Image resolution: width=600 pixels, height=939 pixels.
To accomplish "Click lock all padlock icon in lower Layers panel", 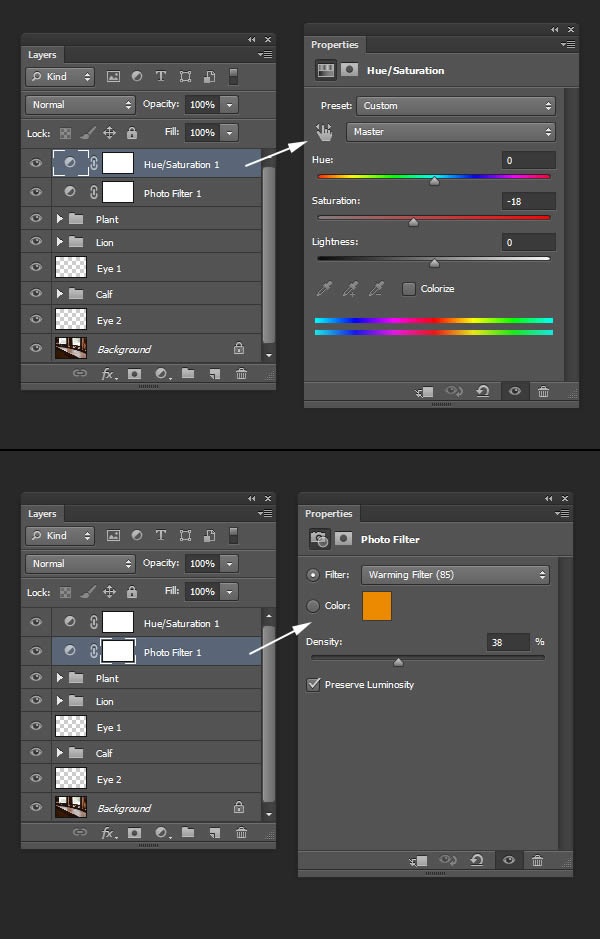I will click(132, 592).
